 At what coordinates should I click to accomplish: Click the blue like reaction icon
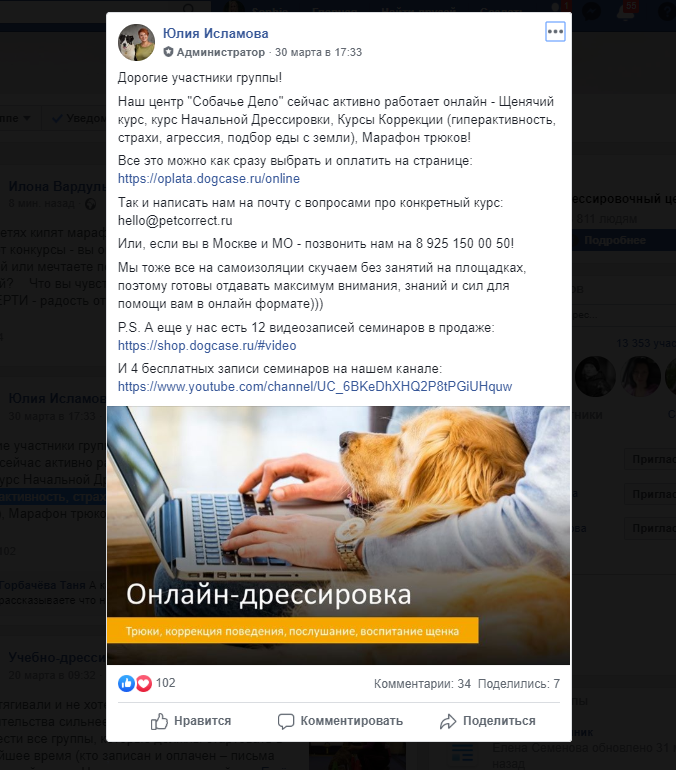coord(126,683)
